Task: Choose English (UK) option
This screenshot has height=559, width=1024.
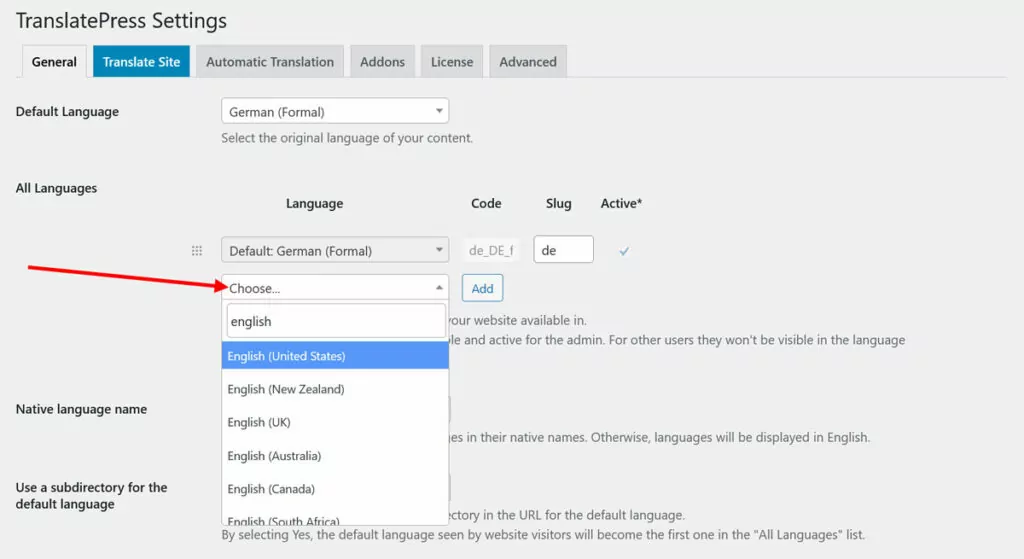Action: (x=335, y=423)
